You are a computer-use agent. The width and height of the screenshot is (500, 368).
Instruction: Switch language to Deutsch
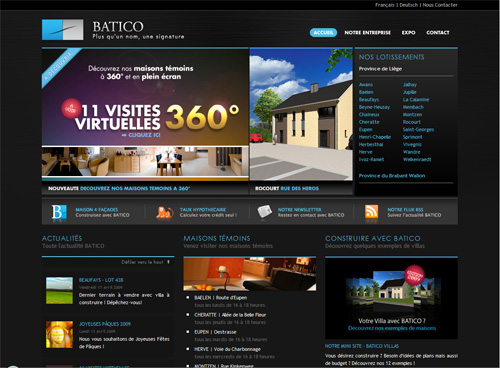408,5
